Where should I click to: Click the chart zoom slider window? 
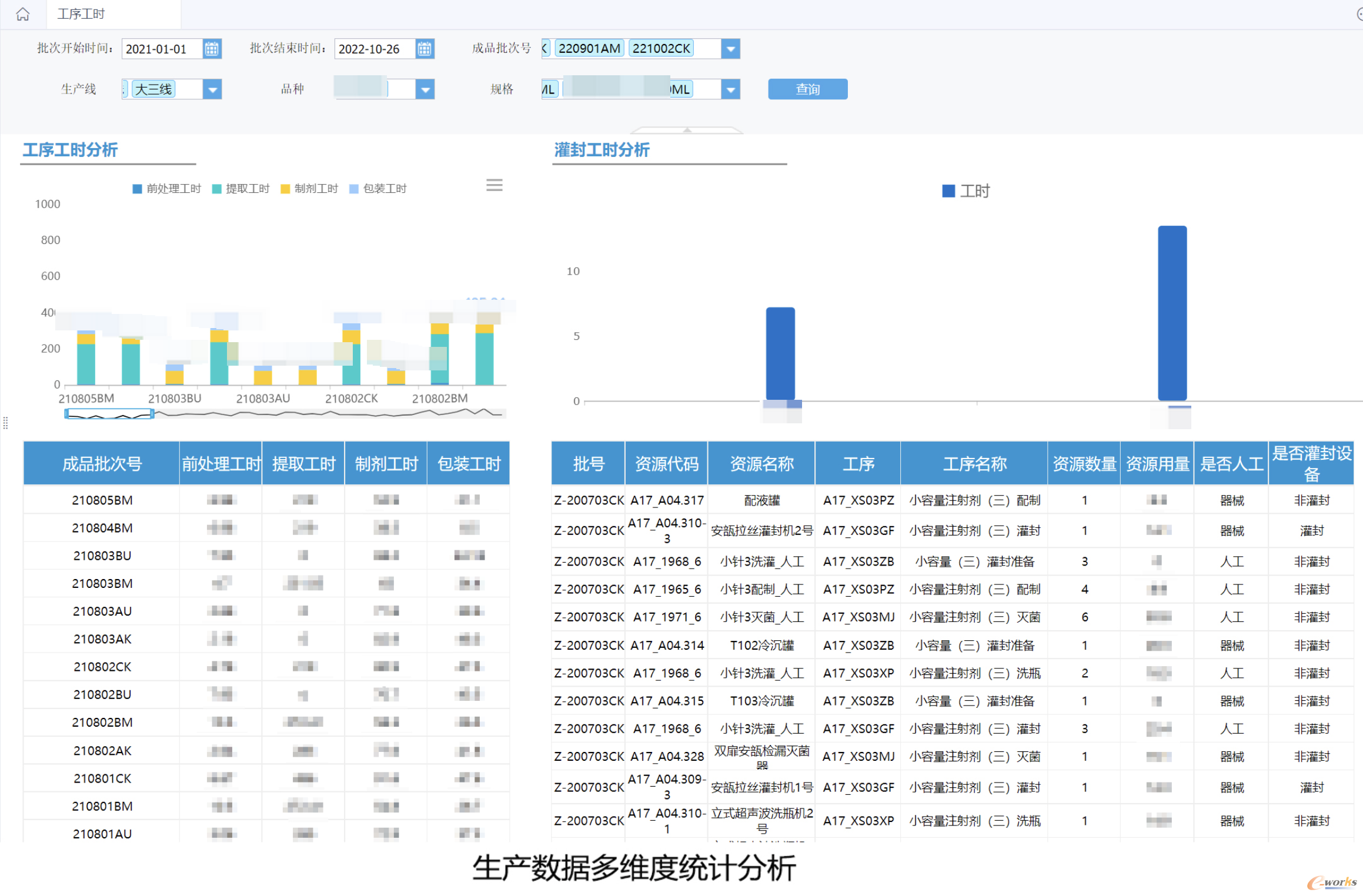(109, 414)
